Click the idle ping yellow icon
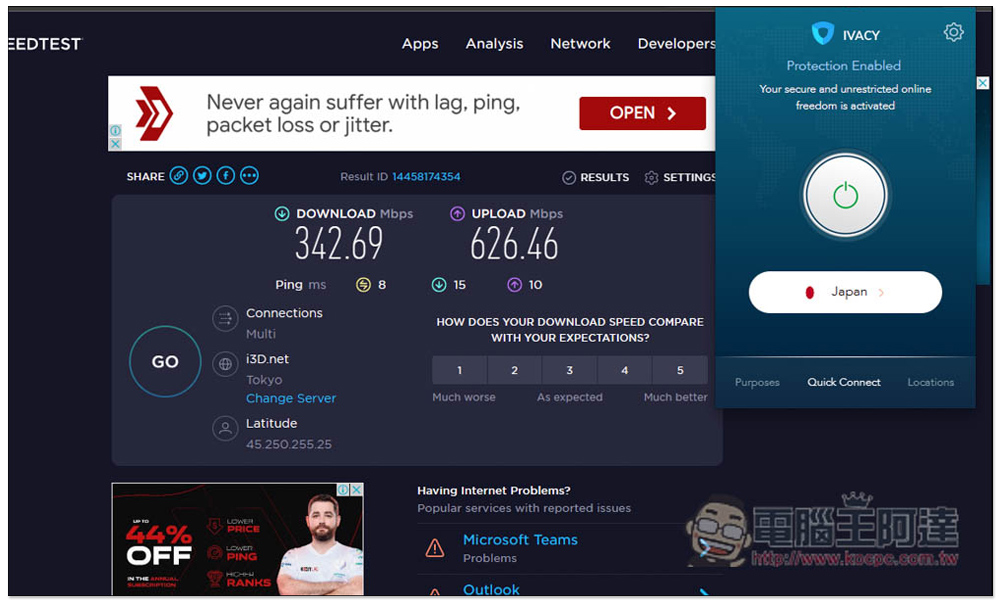This screenshot has height=603, width=1000. pyautogui.click(x=363, y=285)
